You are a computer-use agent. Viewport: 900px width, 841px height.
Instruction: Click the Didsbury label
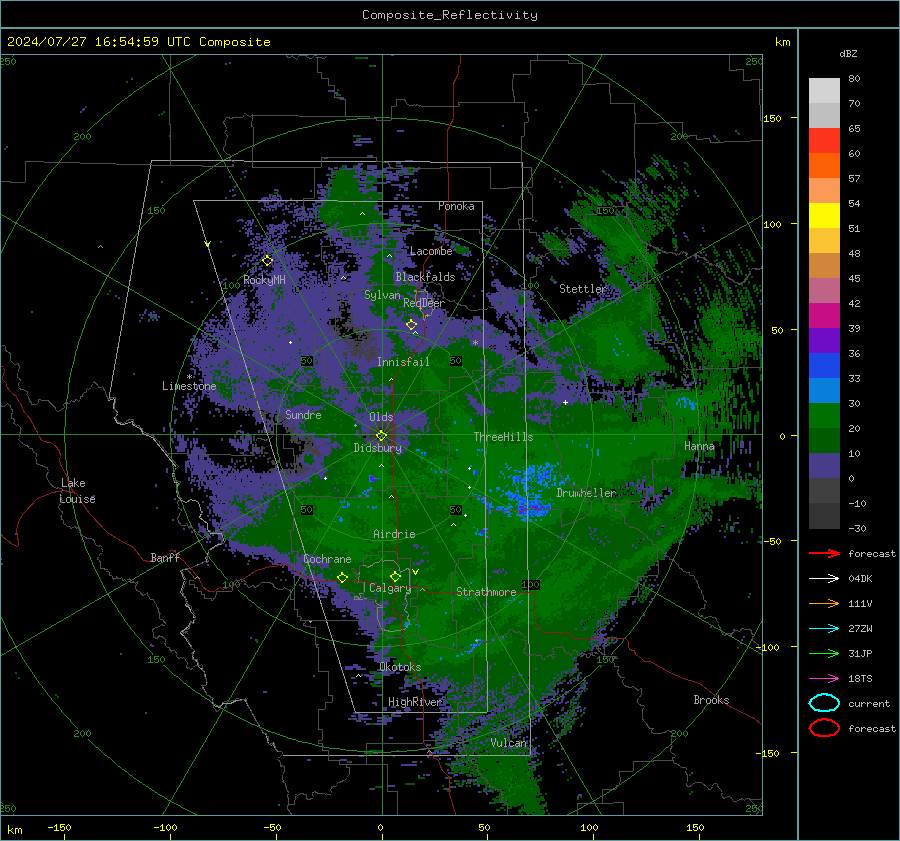pos(378,448)
